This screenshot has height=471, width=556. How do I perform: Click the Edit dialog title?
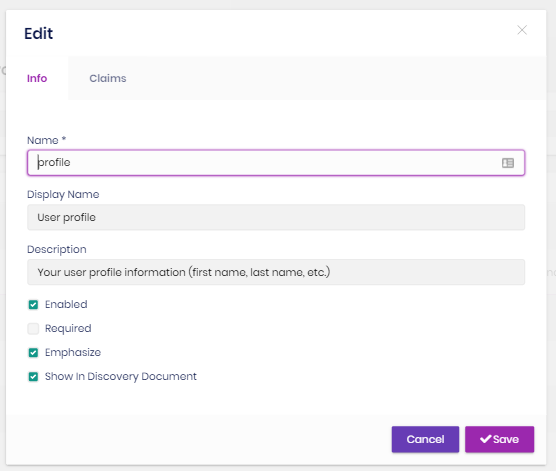(x=39, y=34)
